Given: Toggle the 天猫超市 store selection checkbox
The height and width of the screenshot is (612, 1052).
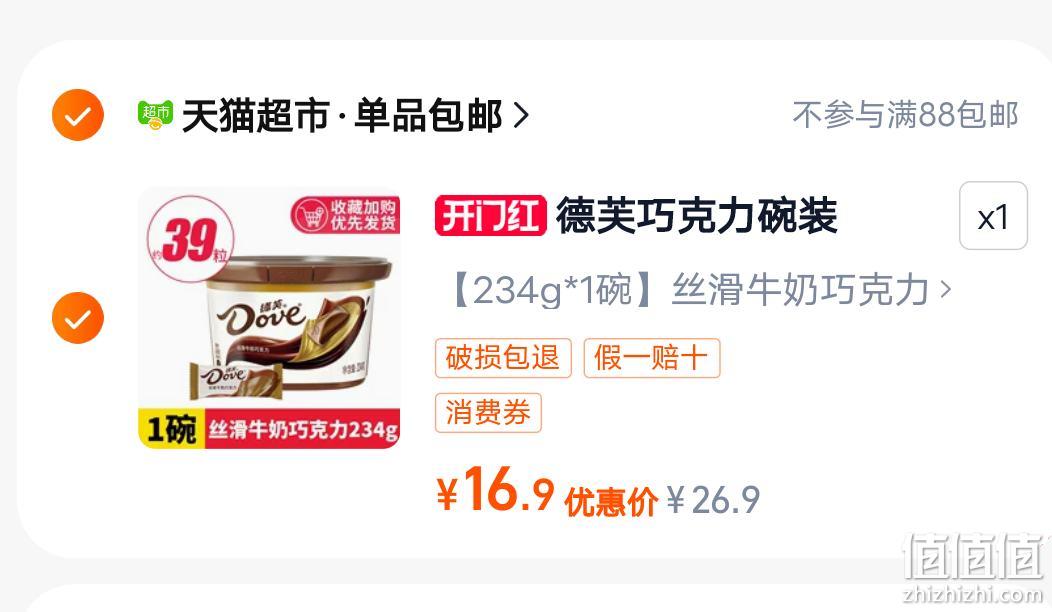Looking at the screenshot, I should click(x=78, y=115).
